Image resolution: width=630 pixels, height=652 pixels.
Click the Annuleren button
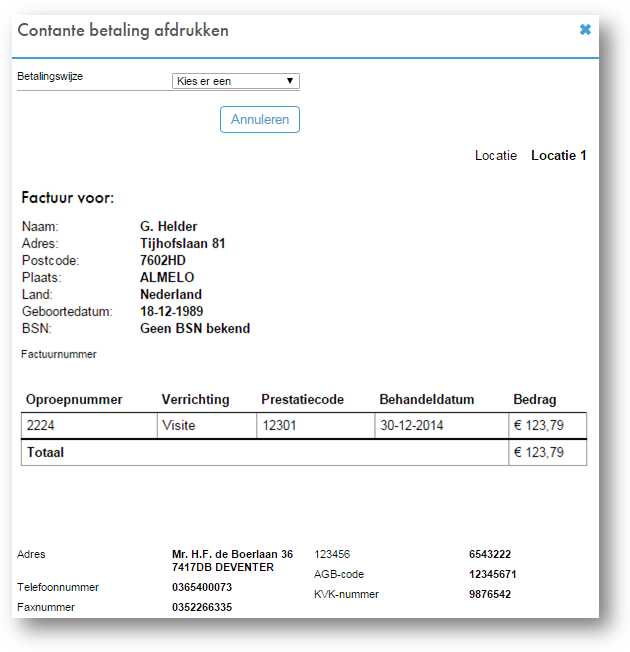point(259,120)
